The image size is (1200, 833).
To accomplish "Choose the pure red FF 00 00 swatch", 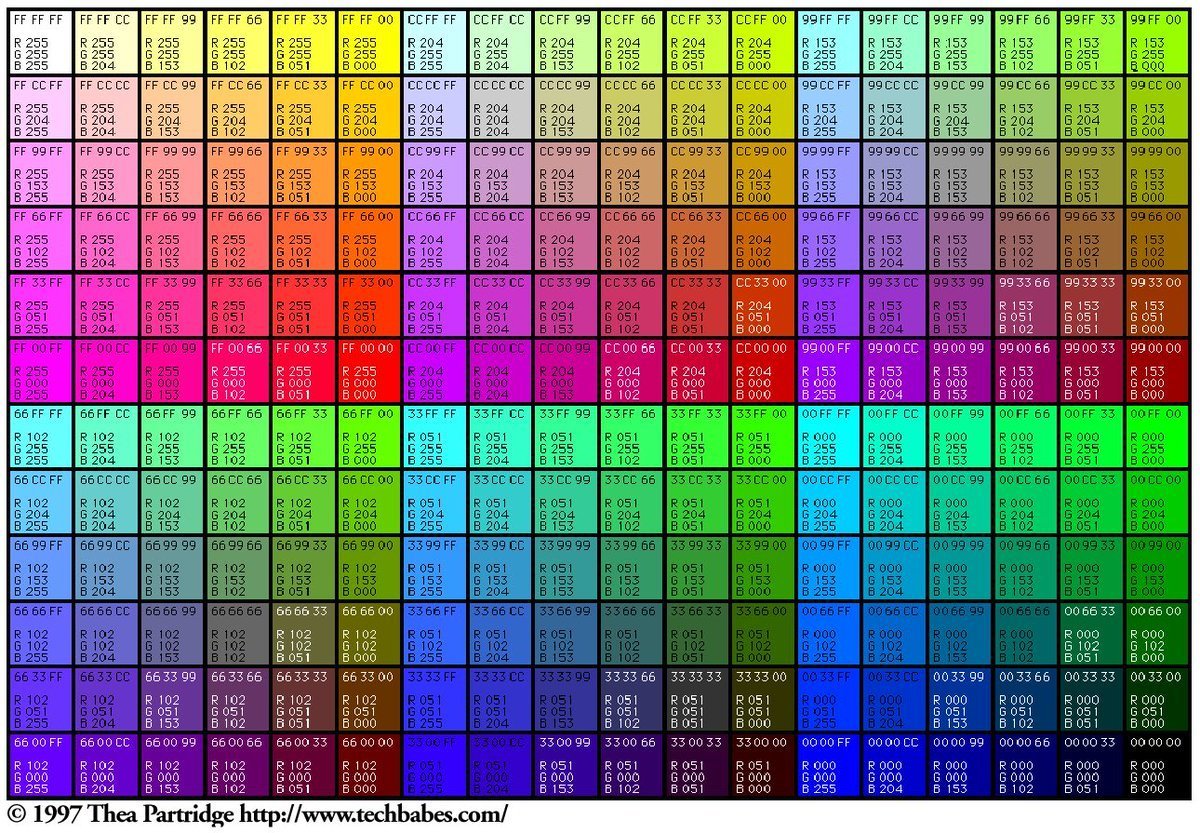I will pyautogui.click(x=368, y=369).
